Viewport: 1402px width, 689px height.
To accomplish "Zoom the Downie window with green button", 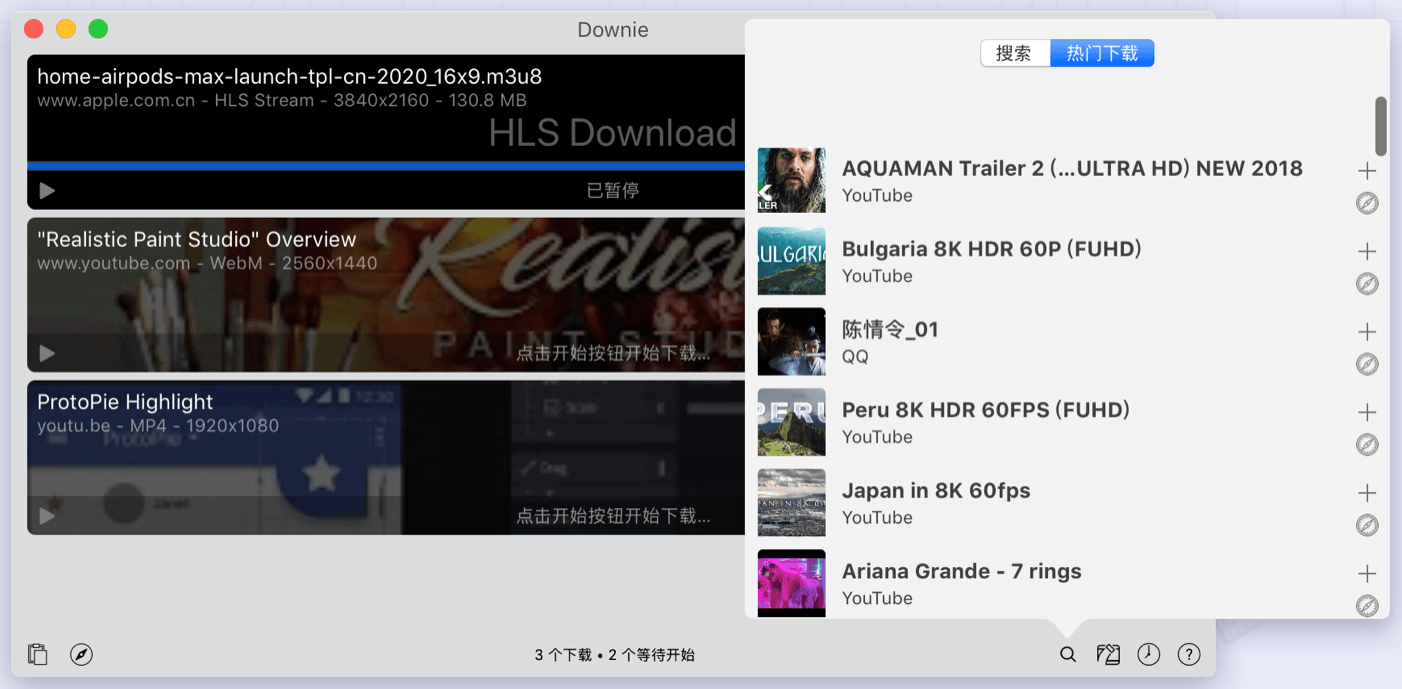I will point(98,29).
